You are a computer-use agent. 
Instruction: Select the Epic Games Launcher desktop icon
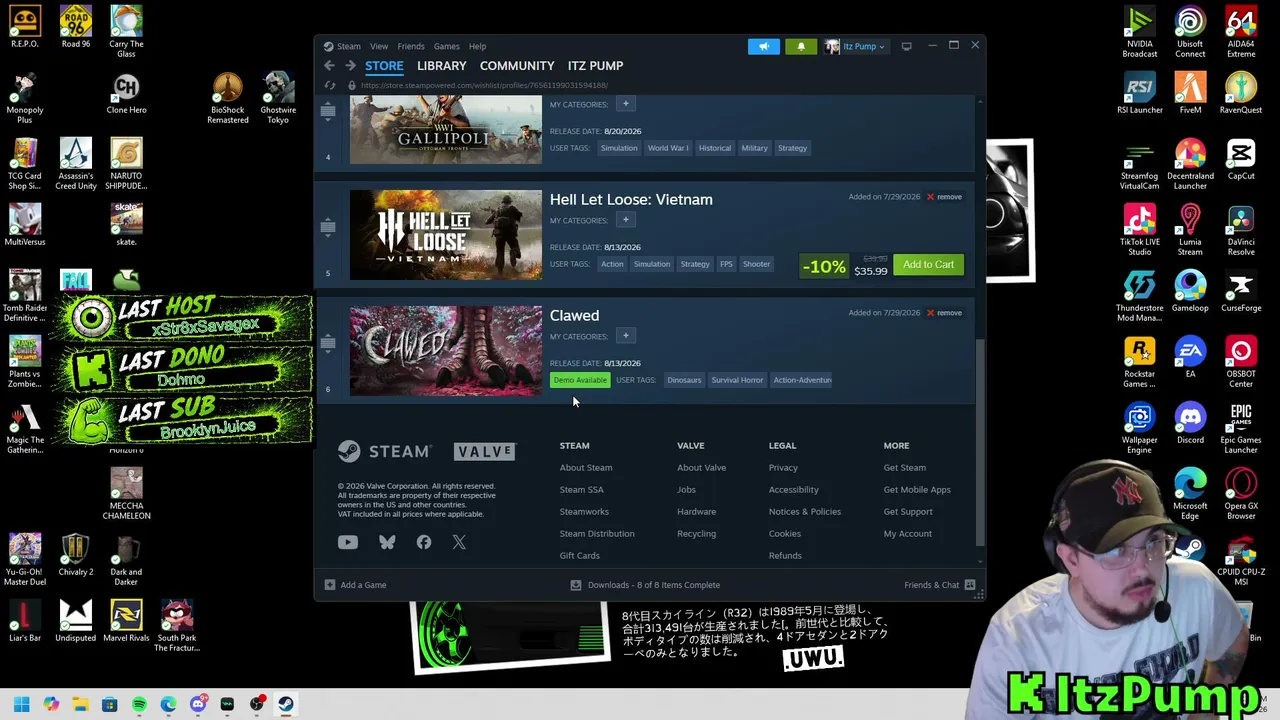pyautogui.click(x=1241, y=423)
